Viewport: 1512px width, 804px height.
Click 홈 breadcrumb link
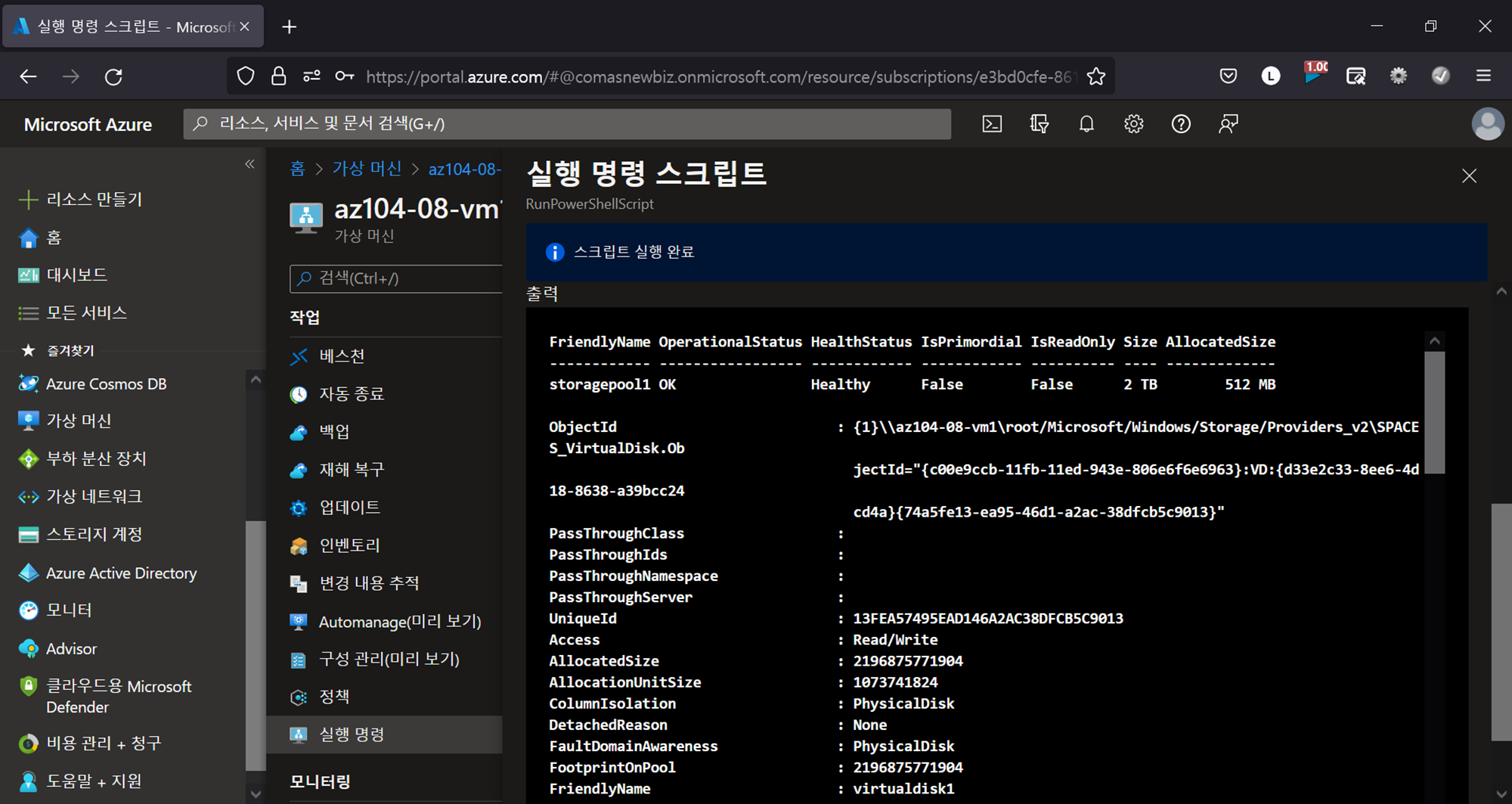click(298, 169)
